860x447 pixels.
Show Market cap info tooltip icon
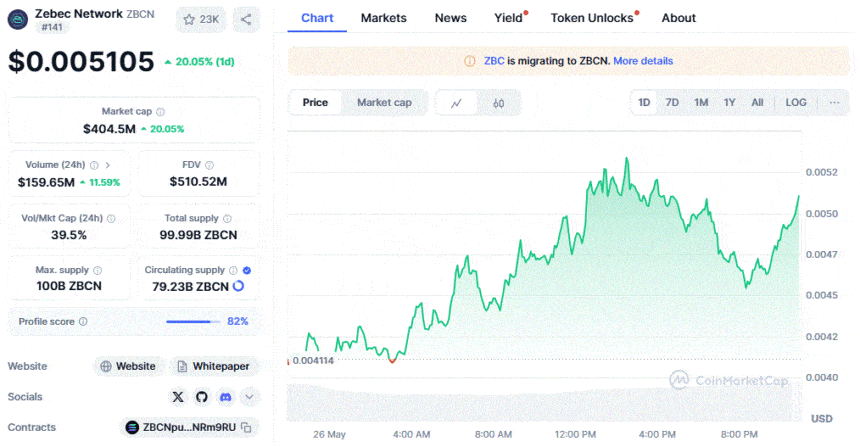click(160, 112)
